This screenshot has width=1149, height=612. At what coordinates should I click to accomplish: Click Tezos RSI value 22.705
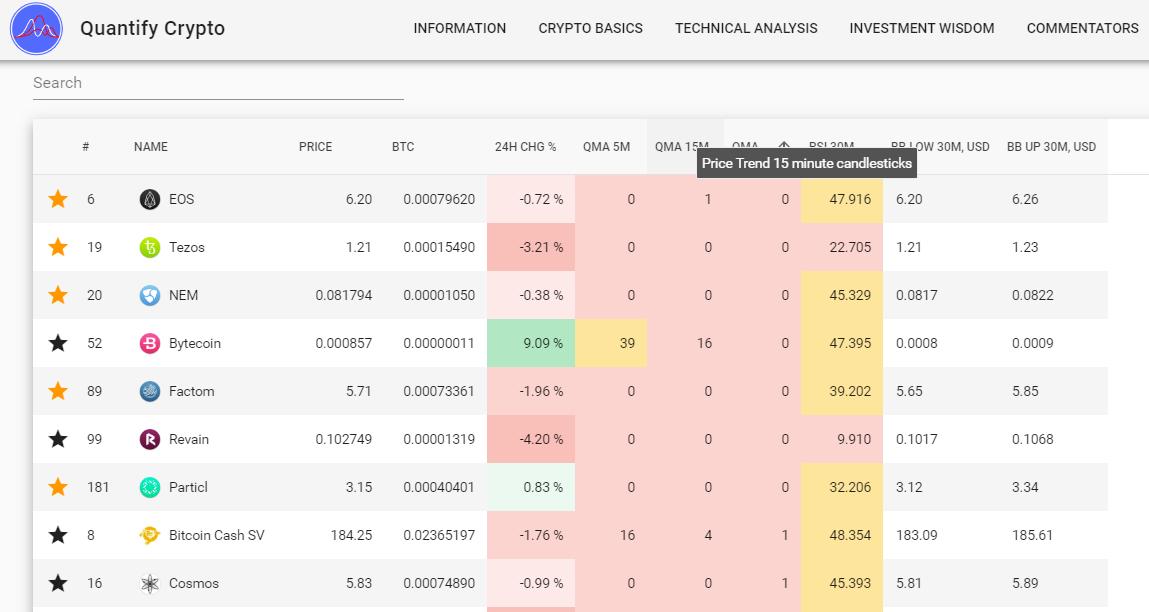pyautogui.click(x=842, y=247)
